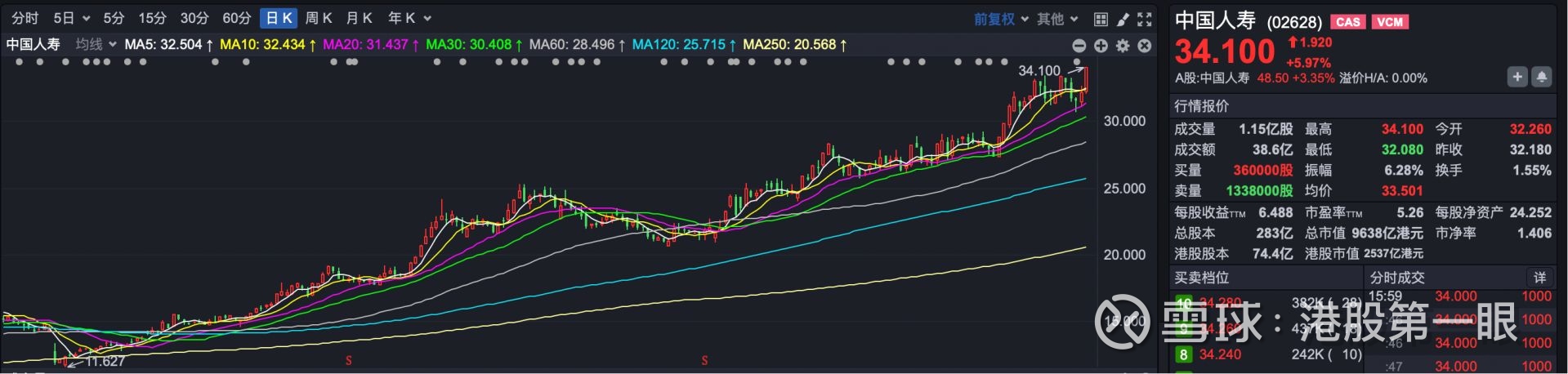The width and height of the screenshot is (1568, 374).
Task: Click the 买量 value 360000股
Action: pos(1263,170)
